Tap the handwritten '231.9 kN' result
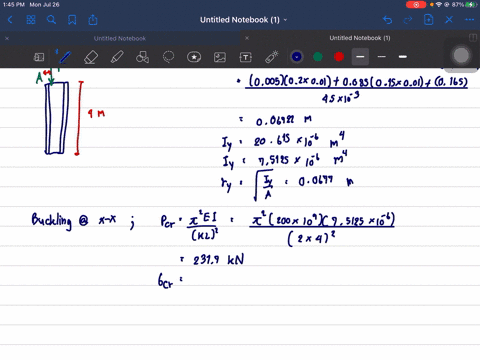This screenshot has height=360, width=480. 219,259
